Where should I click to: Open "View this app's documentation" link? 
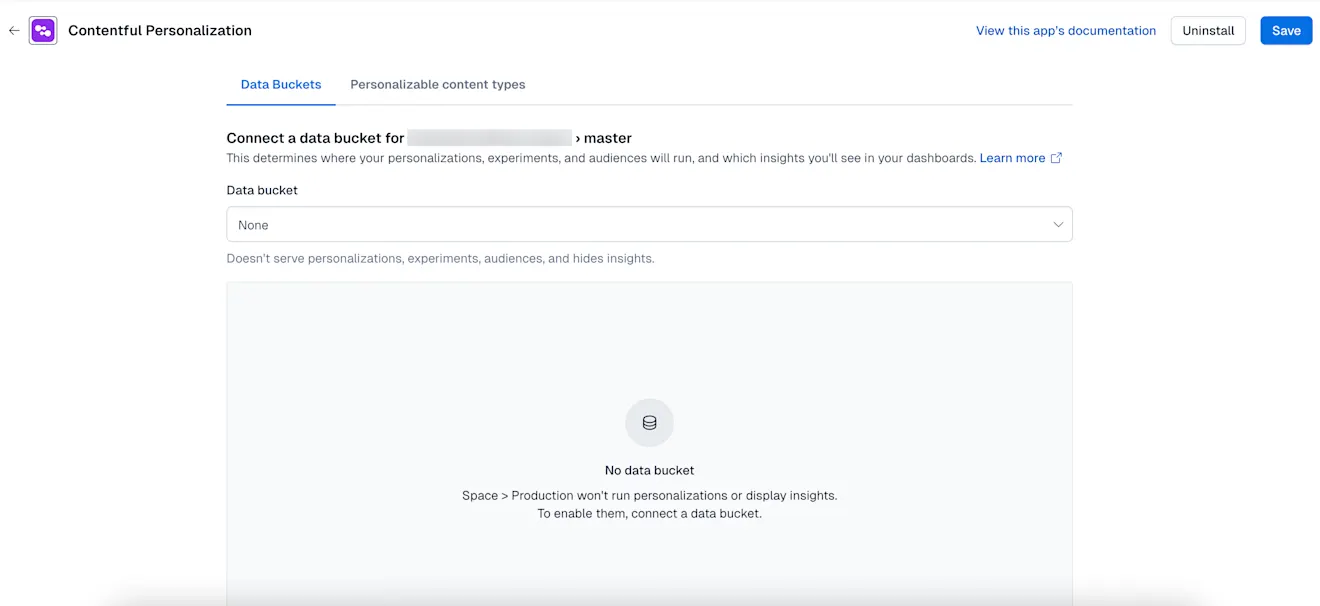pyautogui.click(x=1065, y=30)
